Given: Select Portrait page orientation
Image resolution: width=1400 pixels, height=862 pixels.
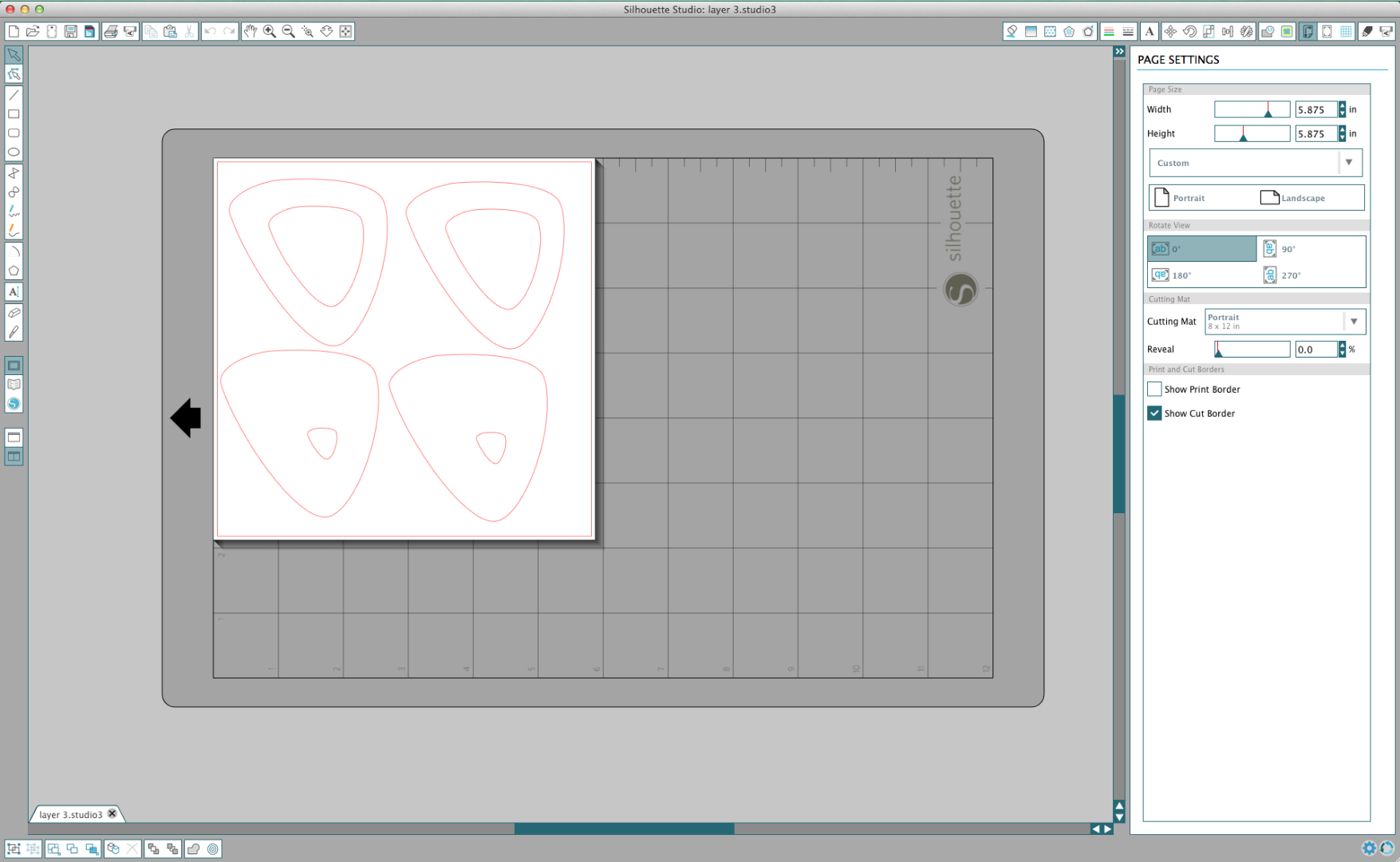Looking at the screenshot, I should pos(1189,197).
